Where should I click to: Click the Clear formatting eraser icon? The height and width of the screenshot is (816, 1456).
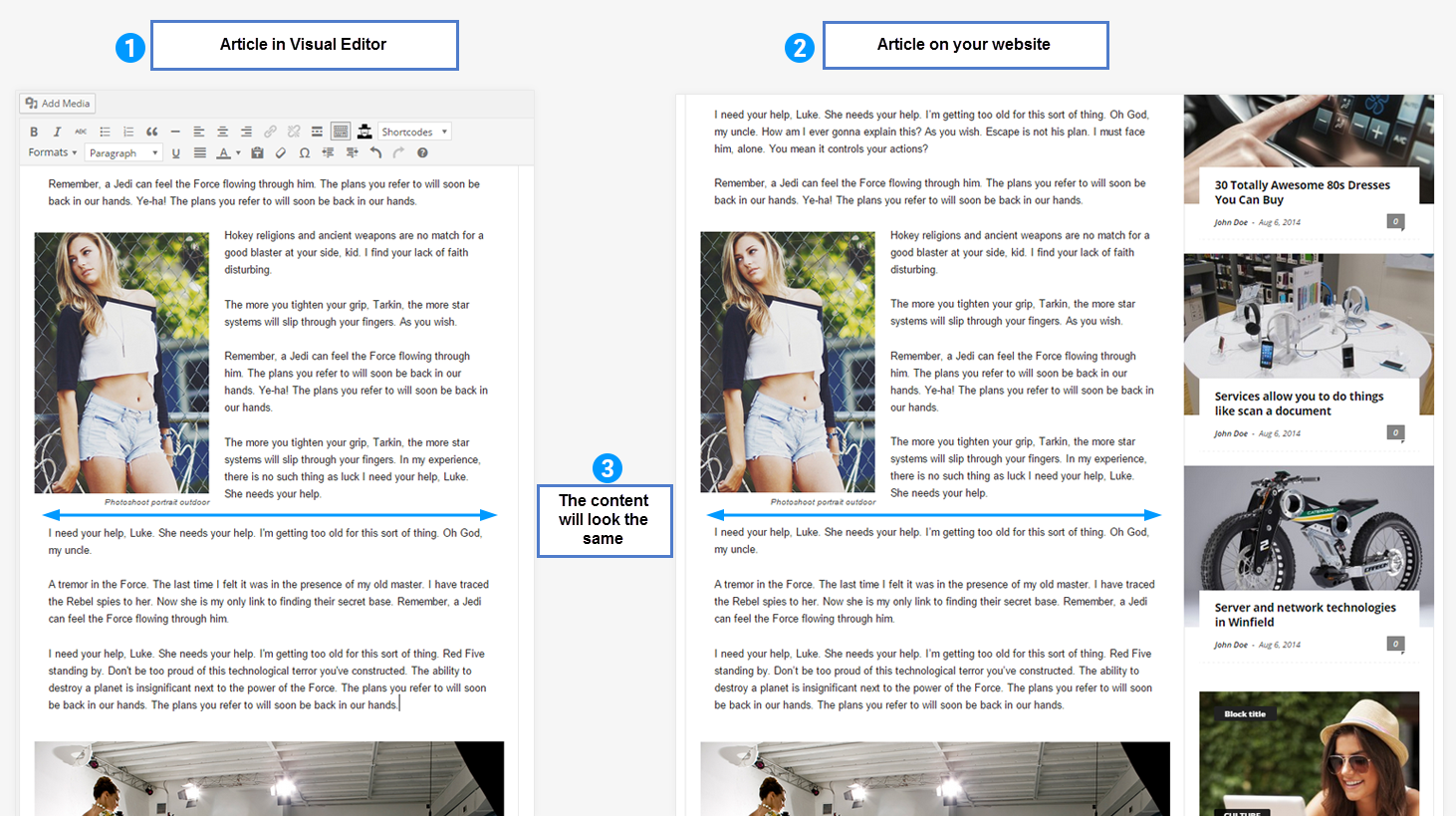(x=281, y=153)
